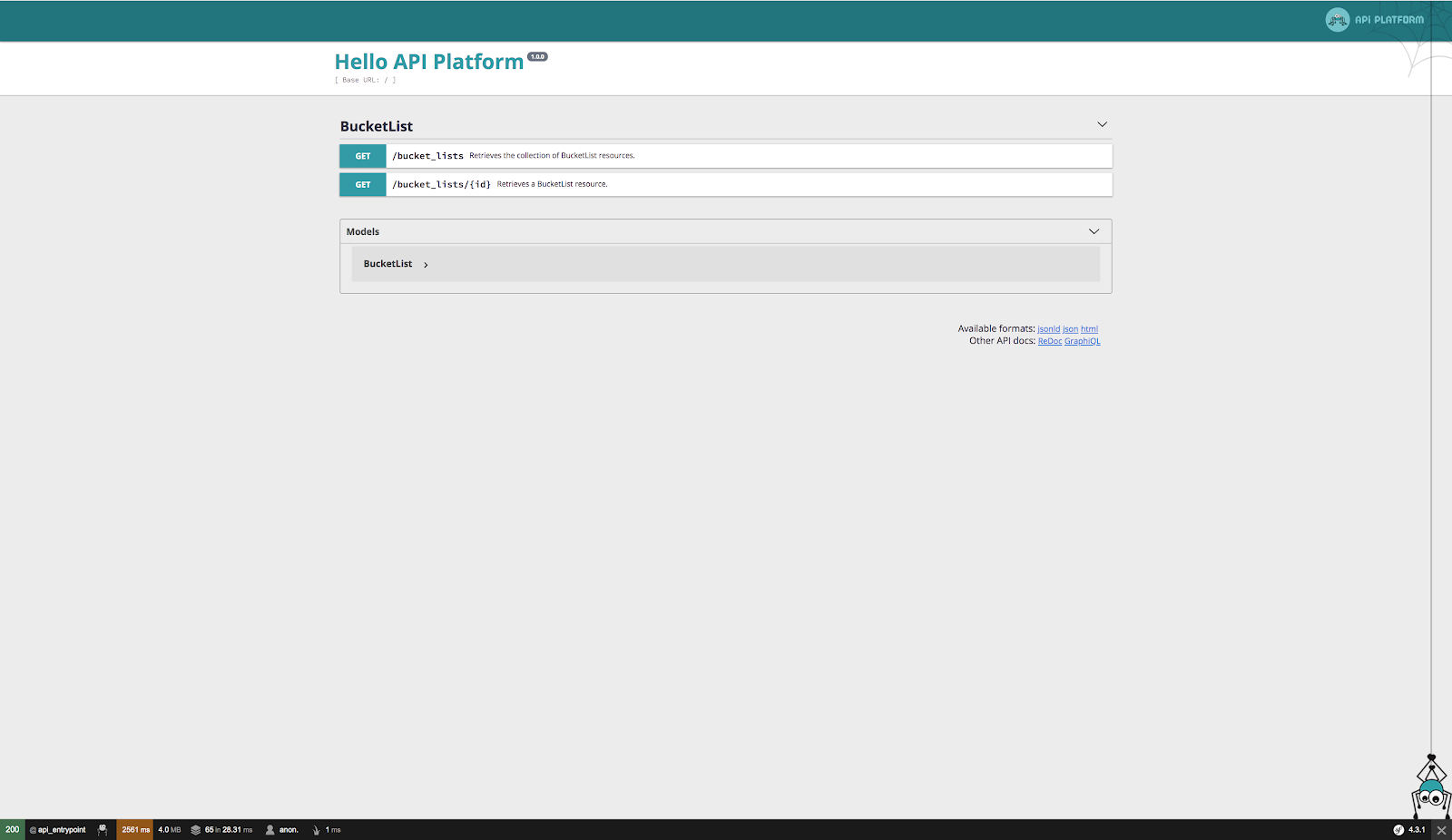Click the 4.3.1 Symfony version text
The height and width of the screenshot is (840, 1452).
pyautogui.click(x=1417, y=829)
